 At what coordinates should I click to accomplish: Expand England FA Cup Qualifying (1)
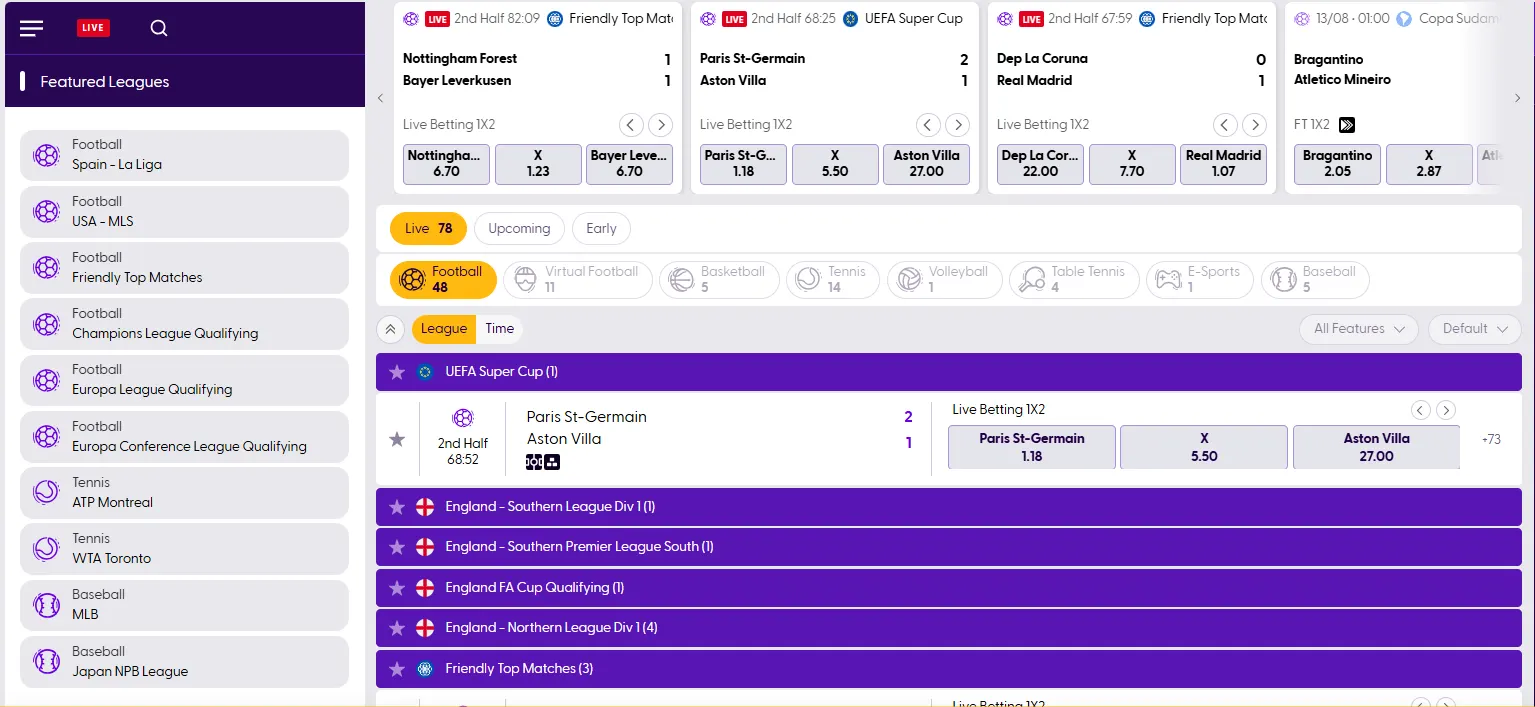[x=948, y=588]
